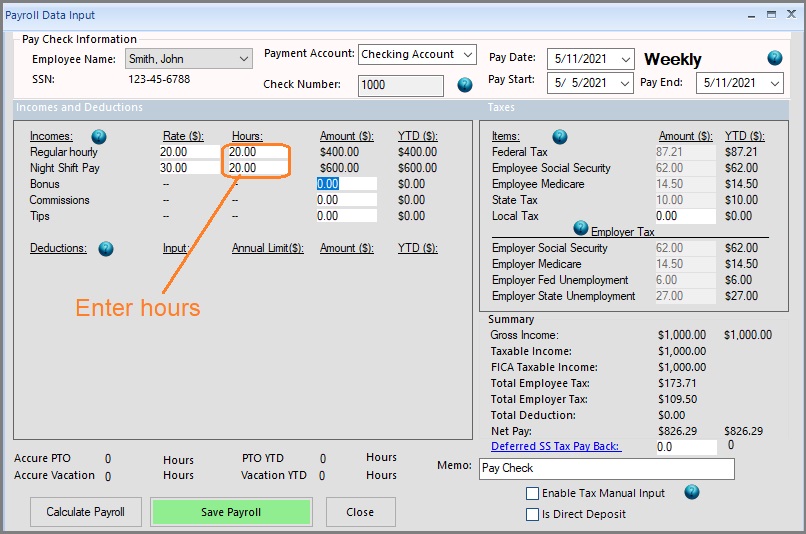The image size is (806, 534).
Task: Open help icon beside Employer Tax heading
Action: pos(580,229)
